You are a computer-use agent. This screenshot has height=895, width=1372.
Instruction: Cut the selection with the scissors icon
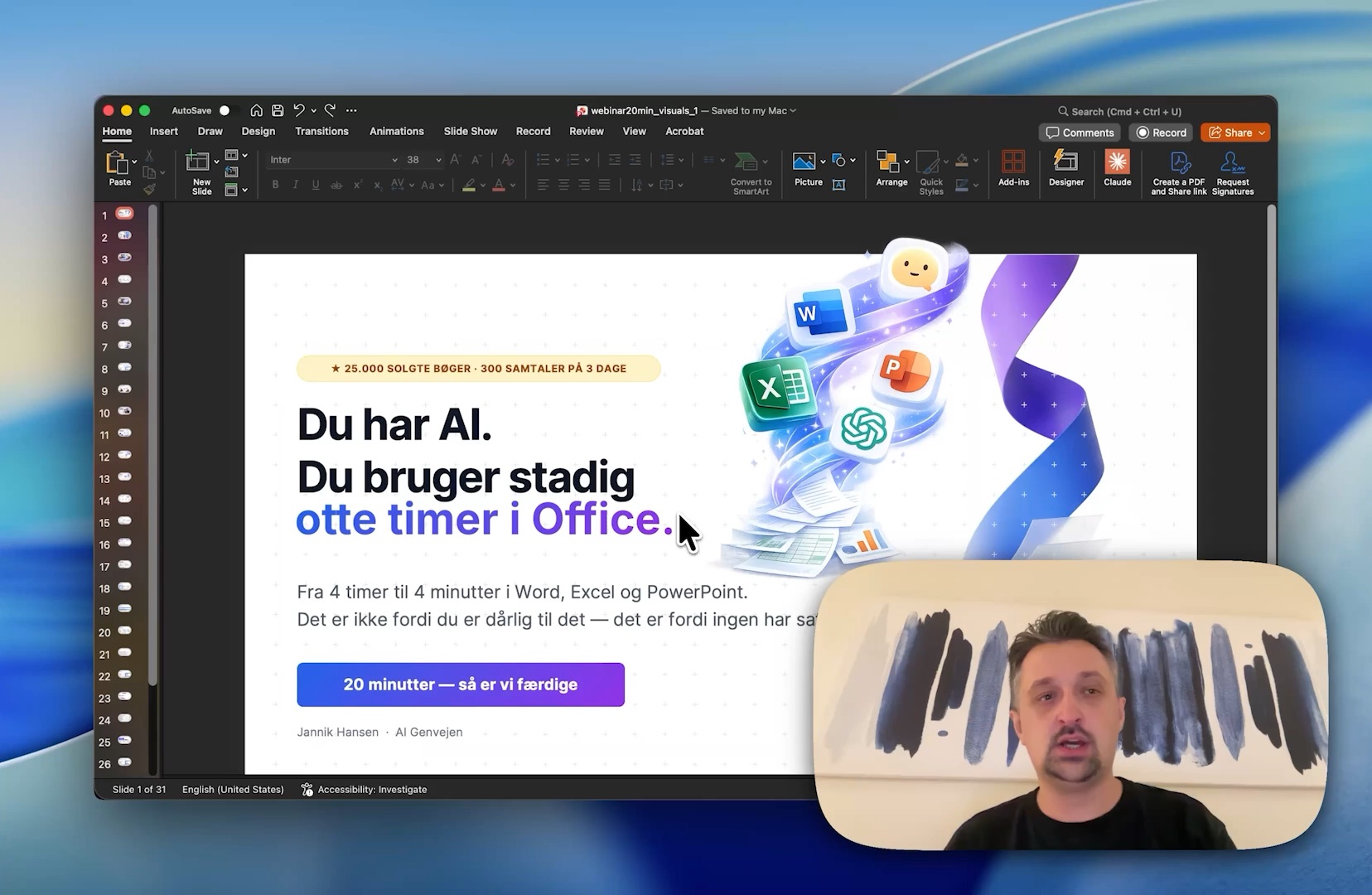[x=149, y=156]
